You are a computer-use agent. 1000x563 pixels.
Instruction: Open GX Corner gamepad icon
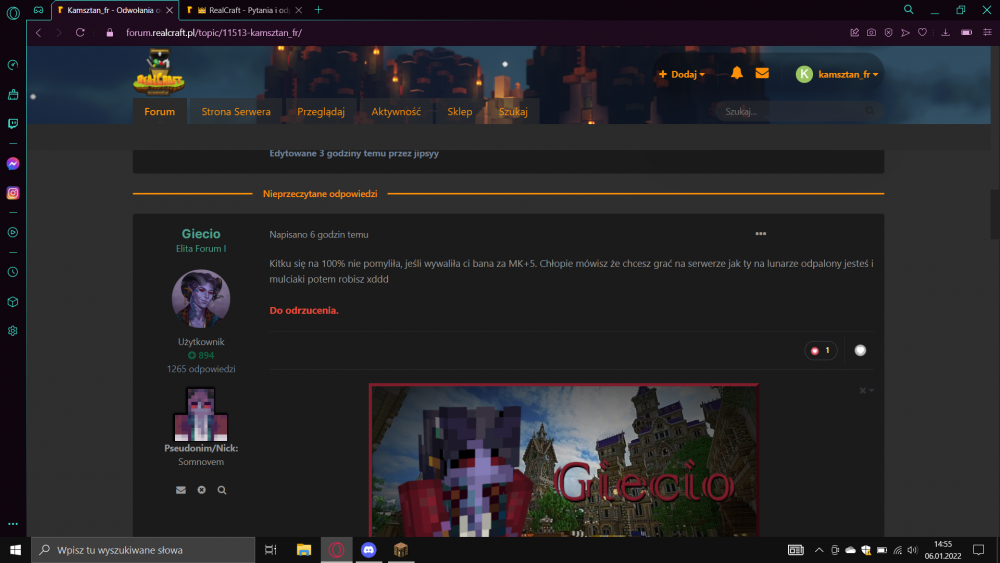click(x=38, y=10)
